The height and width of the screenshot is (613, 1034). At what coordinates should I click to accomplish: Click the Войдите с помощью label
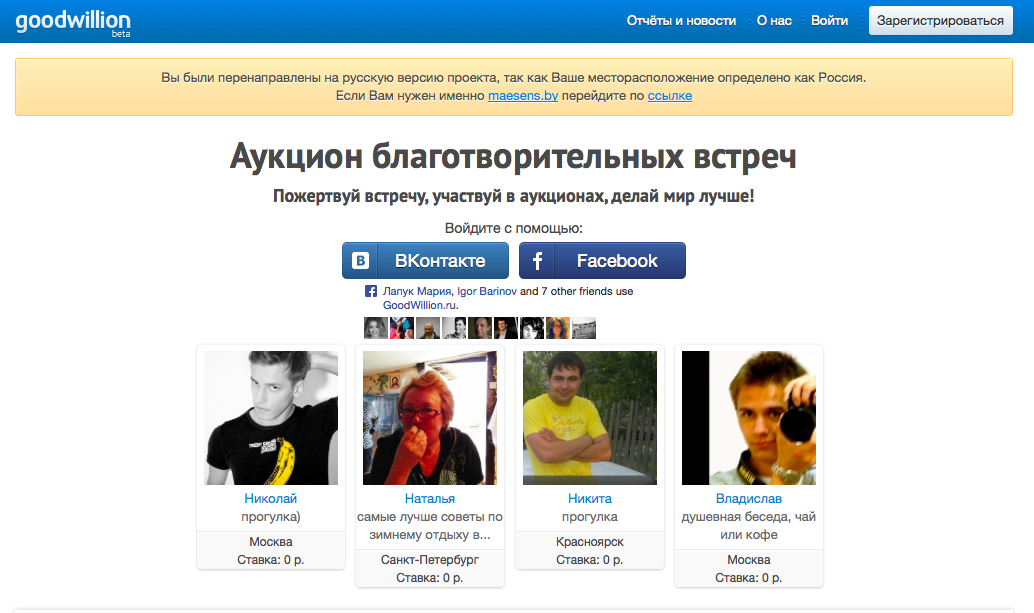(x=514, y=229)
